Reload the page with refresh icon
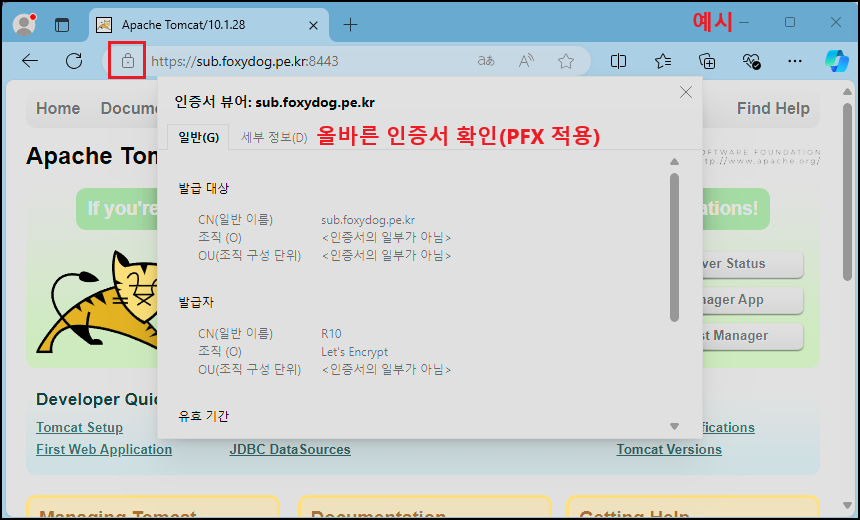Image resolution: width=860 pixels, height=520 pixels. pos(73,61)
